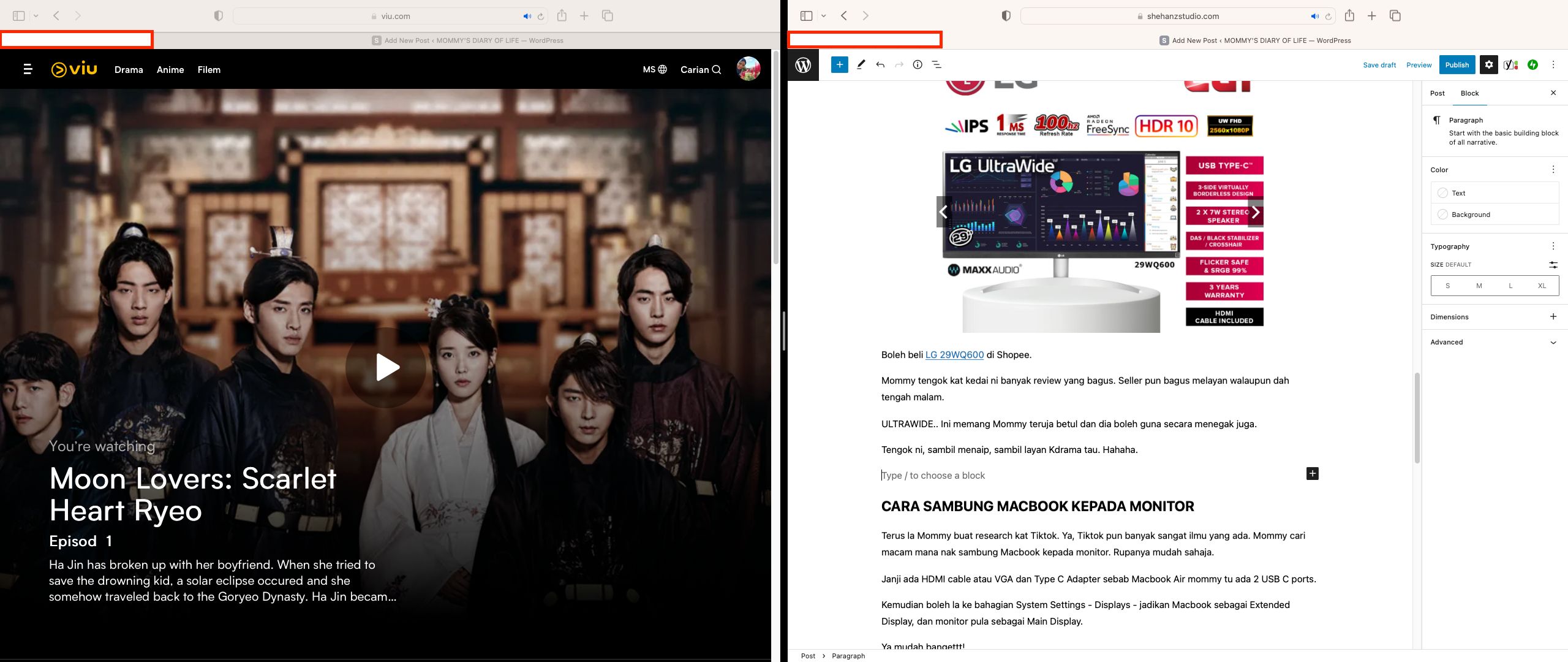Toggle sidebar in the shehanzstudio Safari window
The width and height of the screenshot is (1568, 662).
(807, 16)
